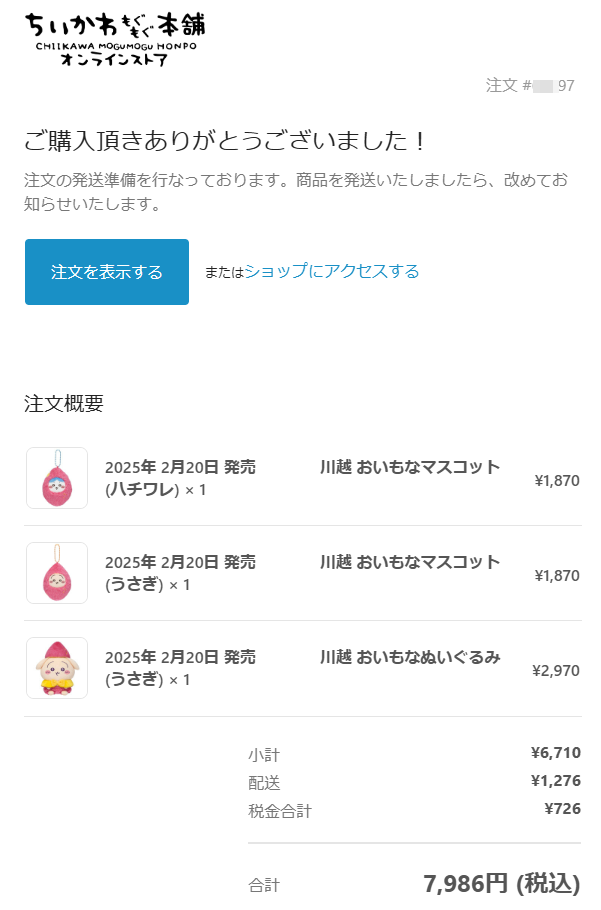Click the 7,986円 (税込) total
The width and height of the screenshot is (601, 910).
tap(502, 883)
